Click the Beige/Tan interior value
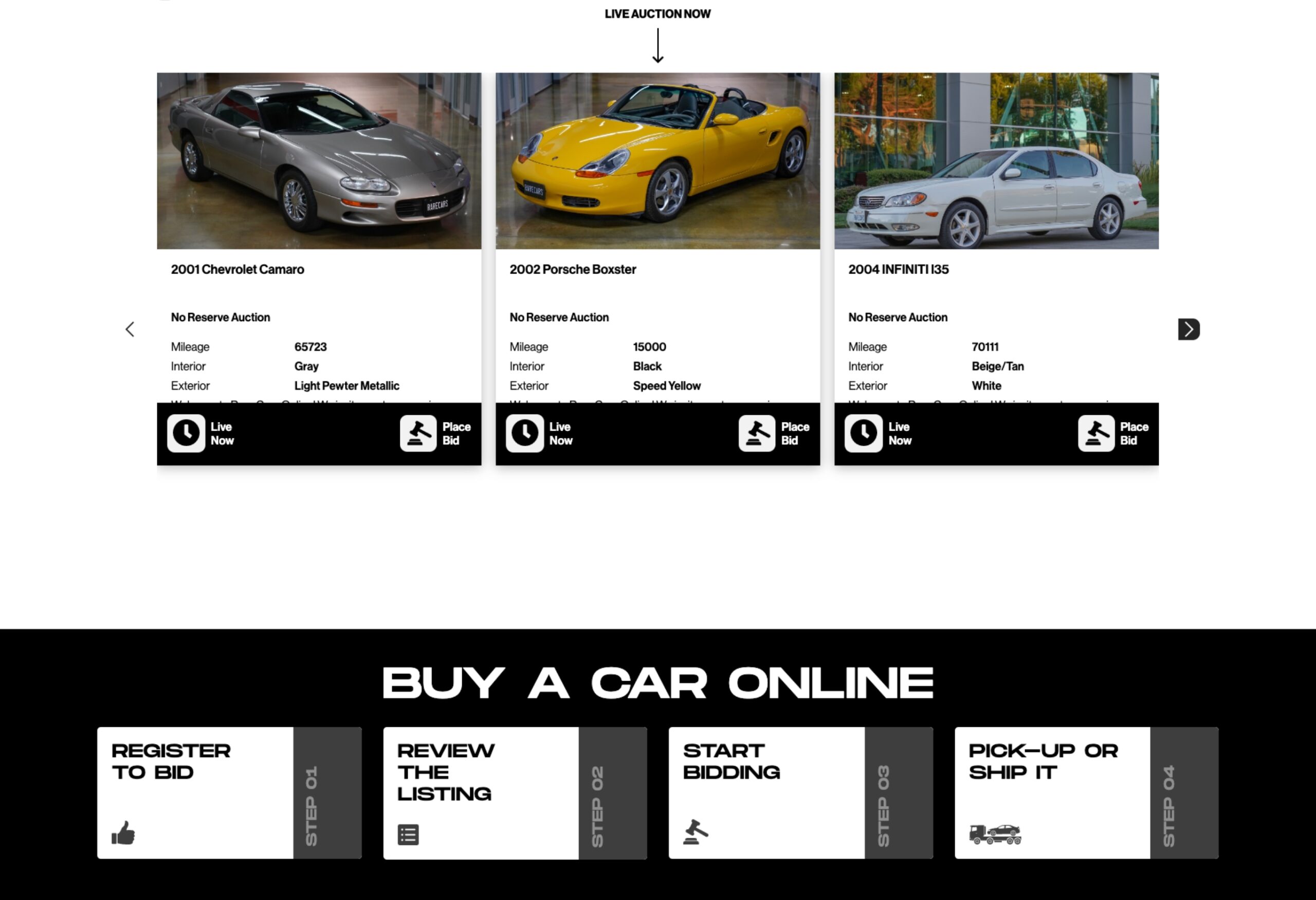 pyautogui.click(x=998, y=366)
